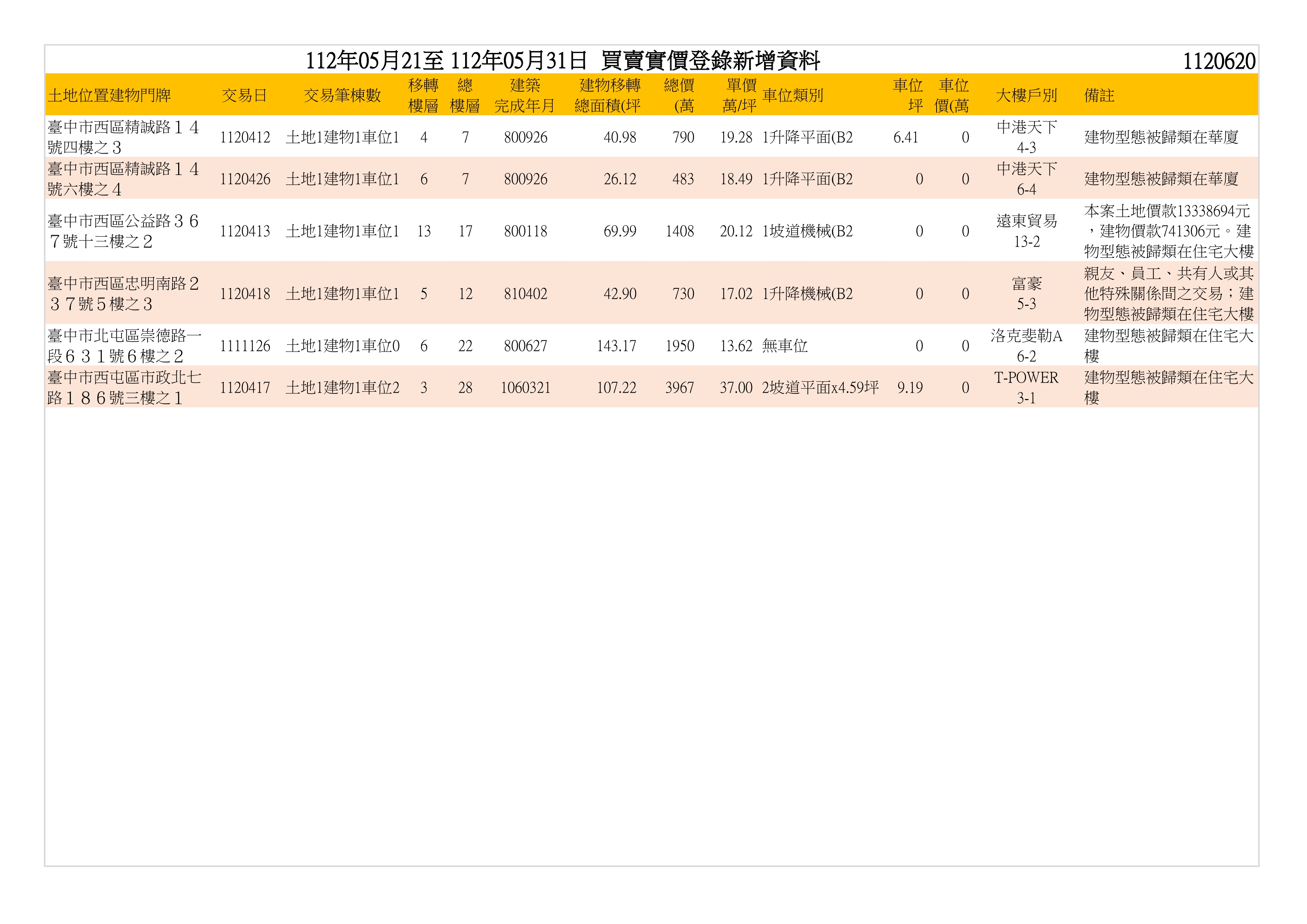Click area value 143.17
The image size is (1307, 924).
[x=616, y=346]
